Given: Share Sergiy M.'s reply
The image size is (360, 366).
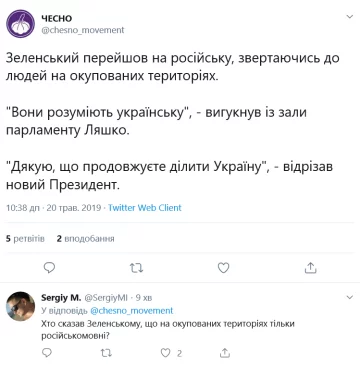Looking at the screenshot, I should 225,352.
